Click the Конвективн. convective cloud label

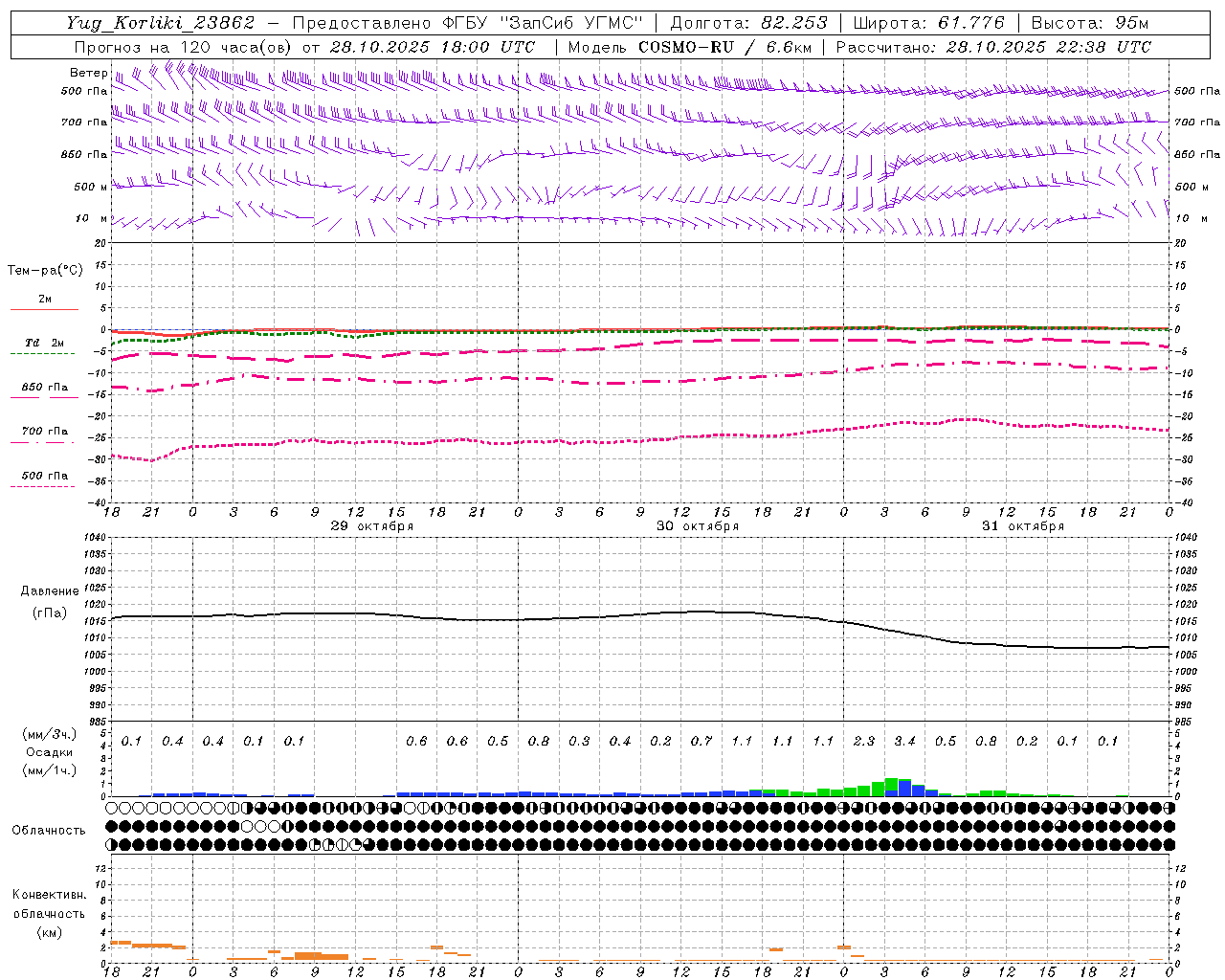coord(49,895)
